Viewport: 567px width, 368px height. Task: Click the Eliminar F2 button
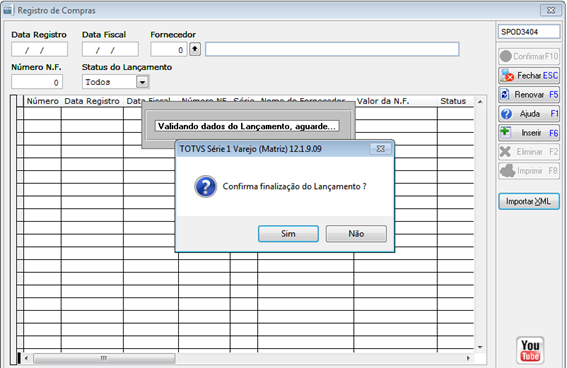click(529, 152)
